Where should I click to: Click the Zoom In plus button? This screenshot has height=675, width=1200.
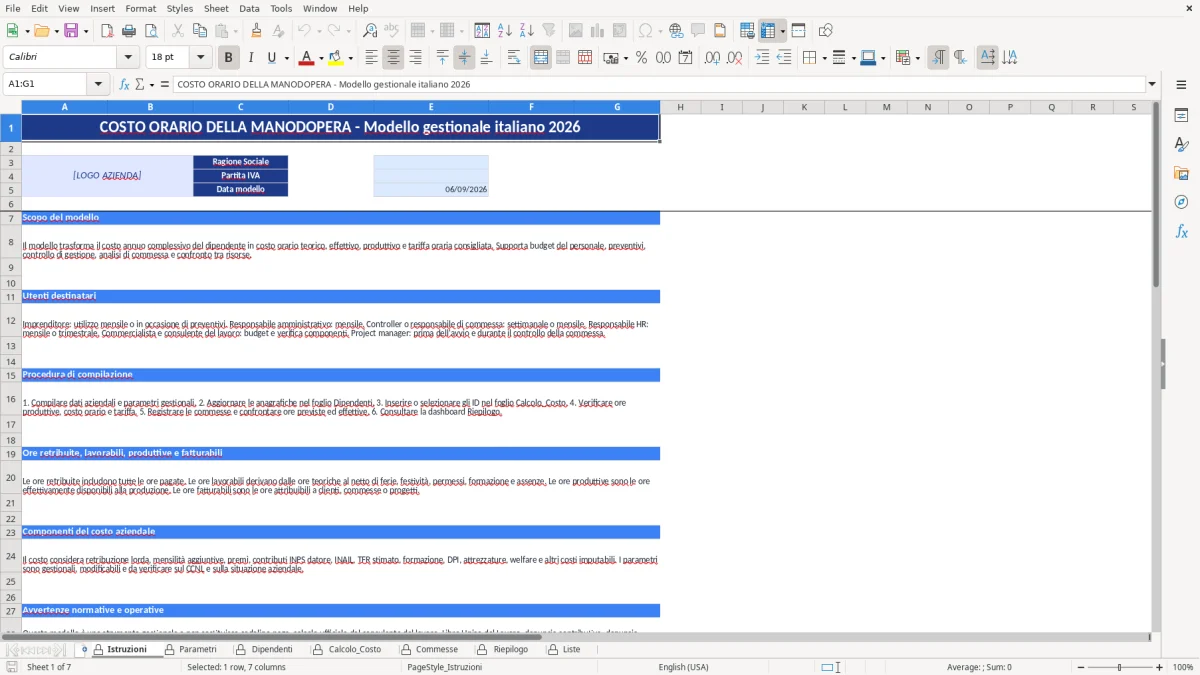[x=1160, y=667]
